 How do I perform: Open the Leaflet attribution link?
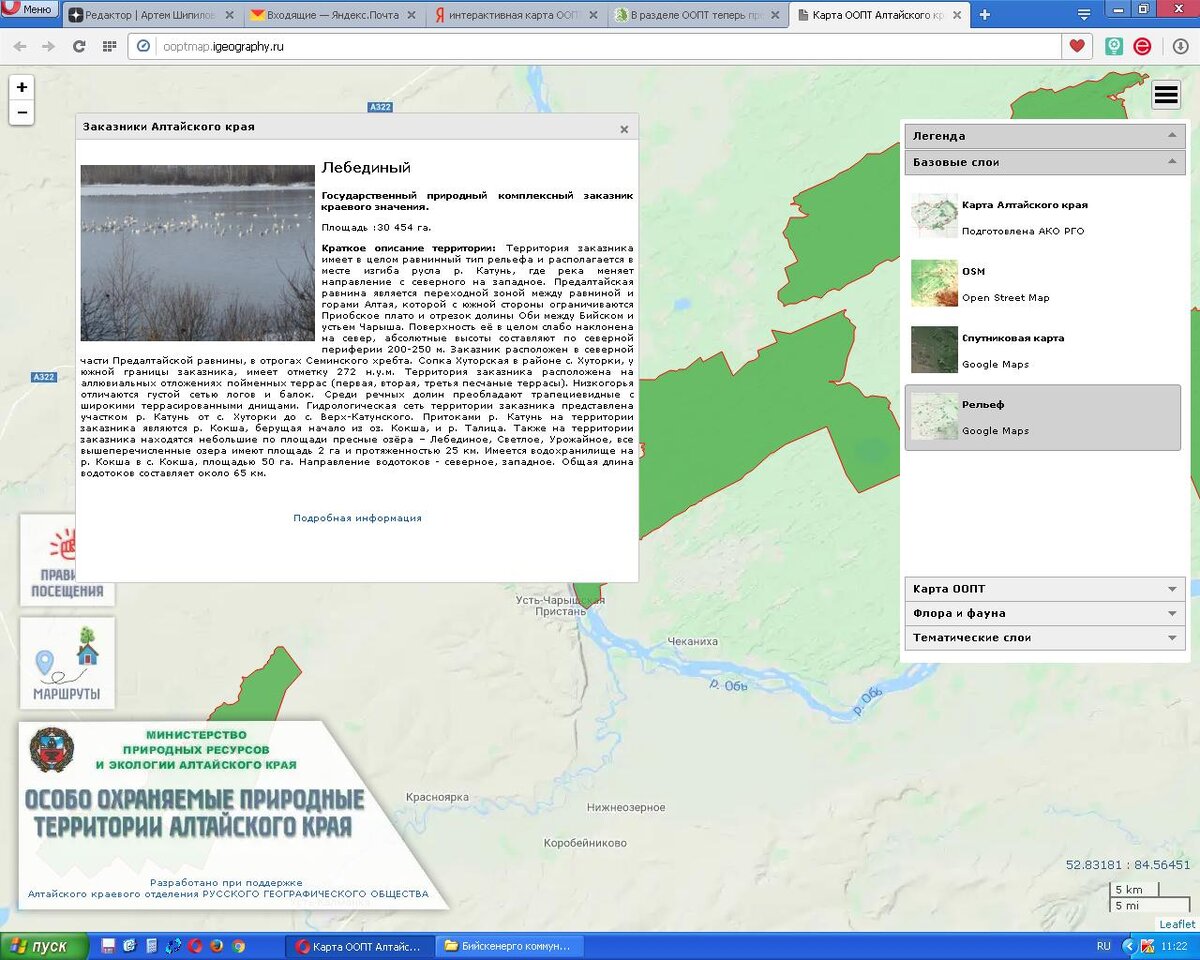point(1177,924)
